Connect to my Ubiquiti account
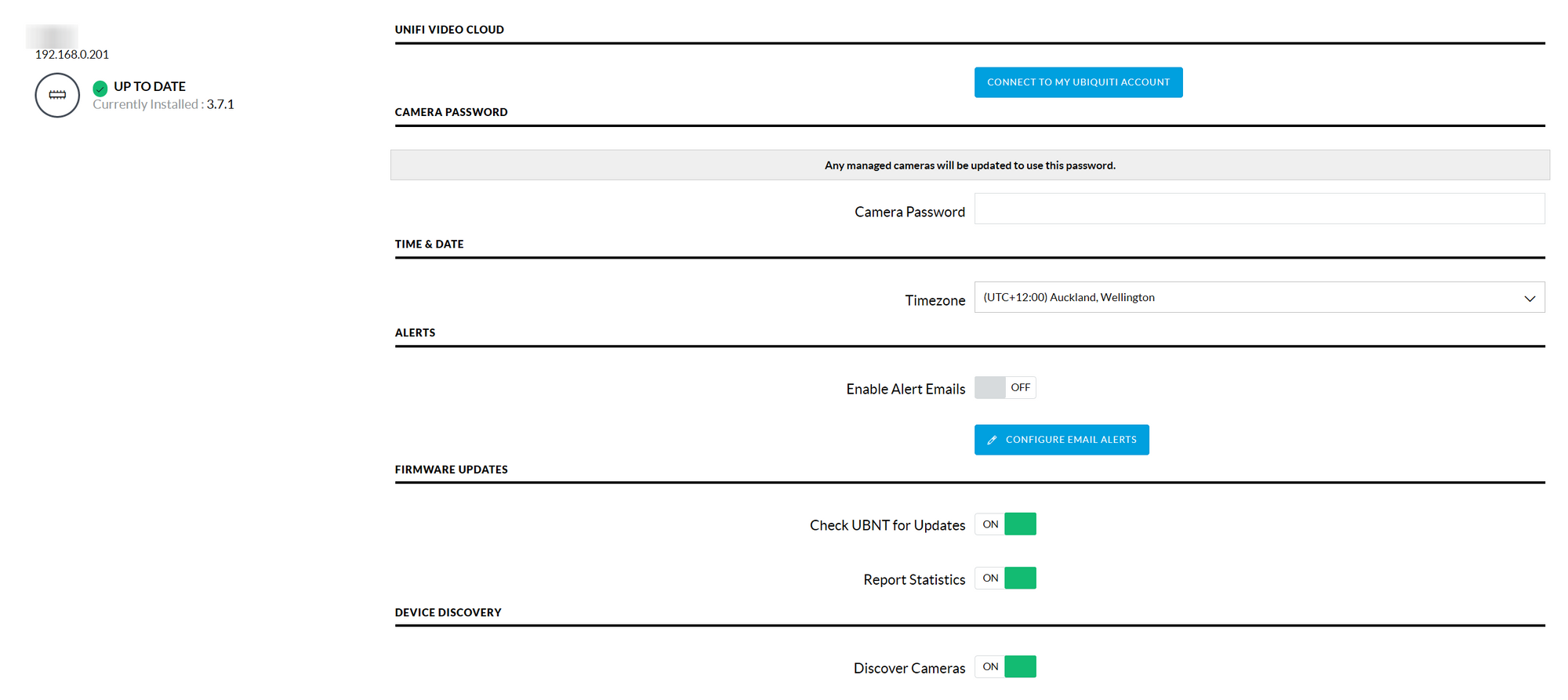 point(1078,82)
